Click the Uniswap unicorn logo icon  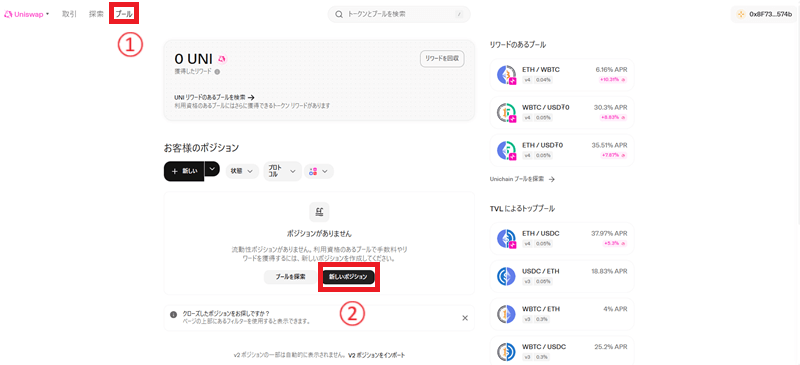[8, 14]
